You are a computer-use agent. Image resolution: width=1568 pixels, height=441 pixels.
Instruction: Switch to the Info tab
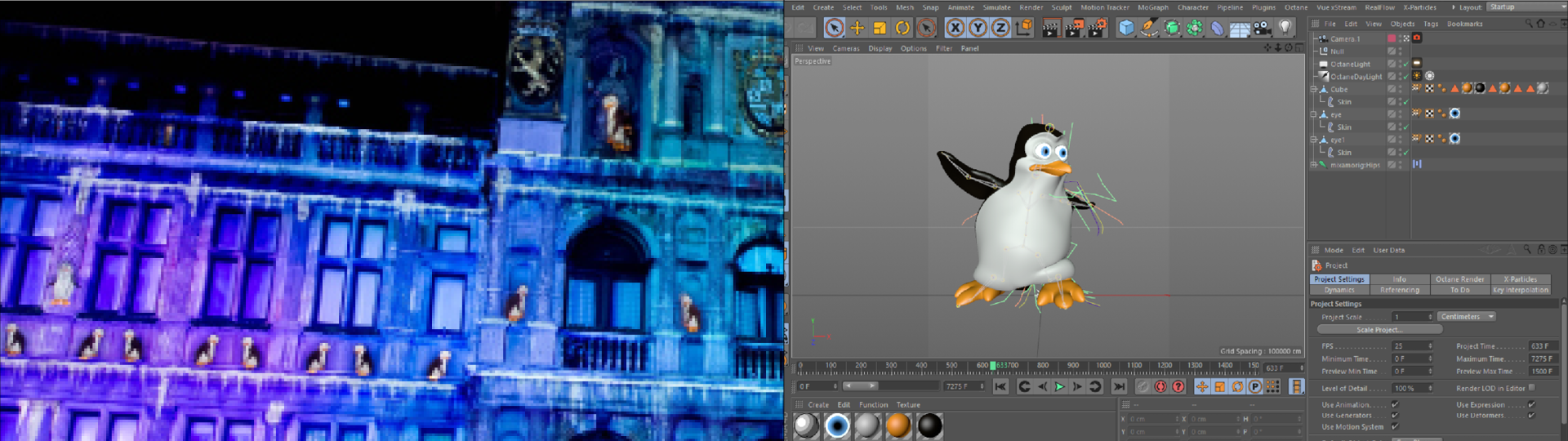coord(1399,279)
